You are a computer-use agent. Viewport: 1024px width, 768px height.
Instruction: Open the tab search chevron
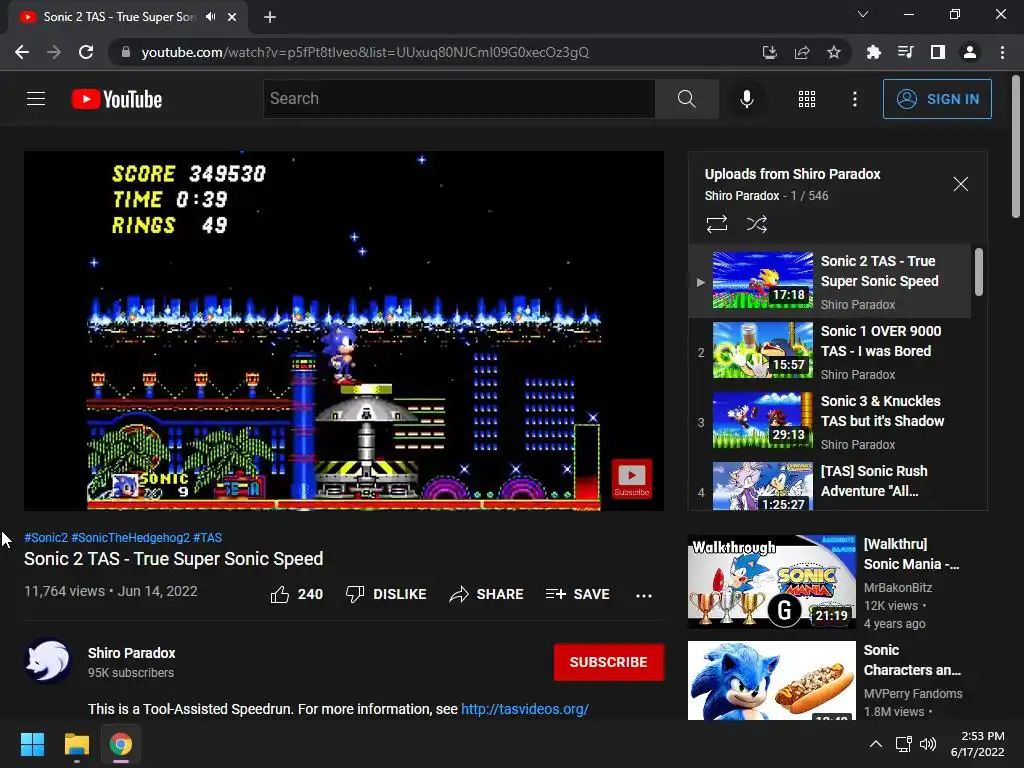click(863, 14)
